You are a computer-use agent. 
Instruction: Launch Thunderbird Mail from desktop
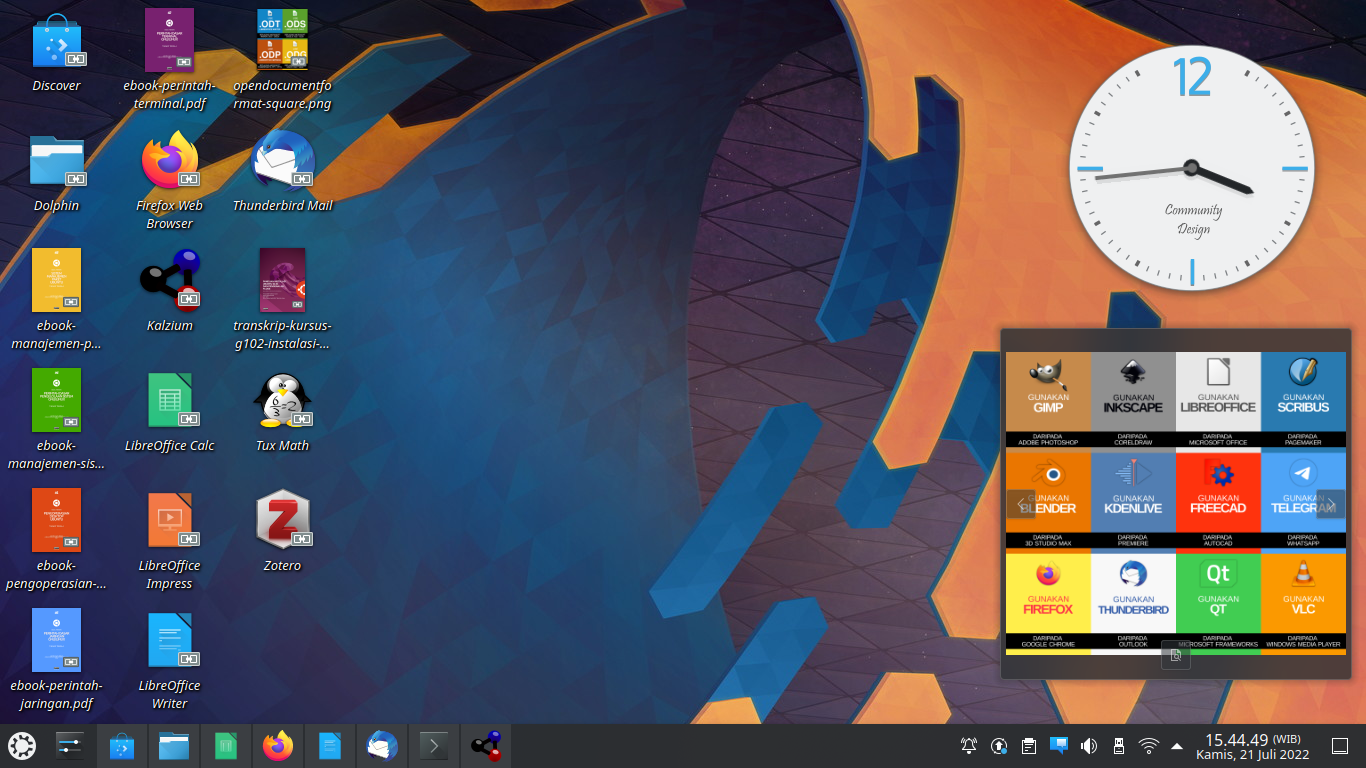point(282,172)
